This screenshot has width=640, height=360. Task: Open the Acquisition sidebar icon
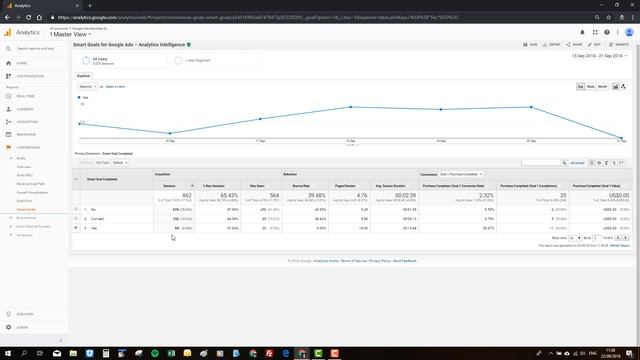[x=9, y=122]
